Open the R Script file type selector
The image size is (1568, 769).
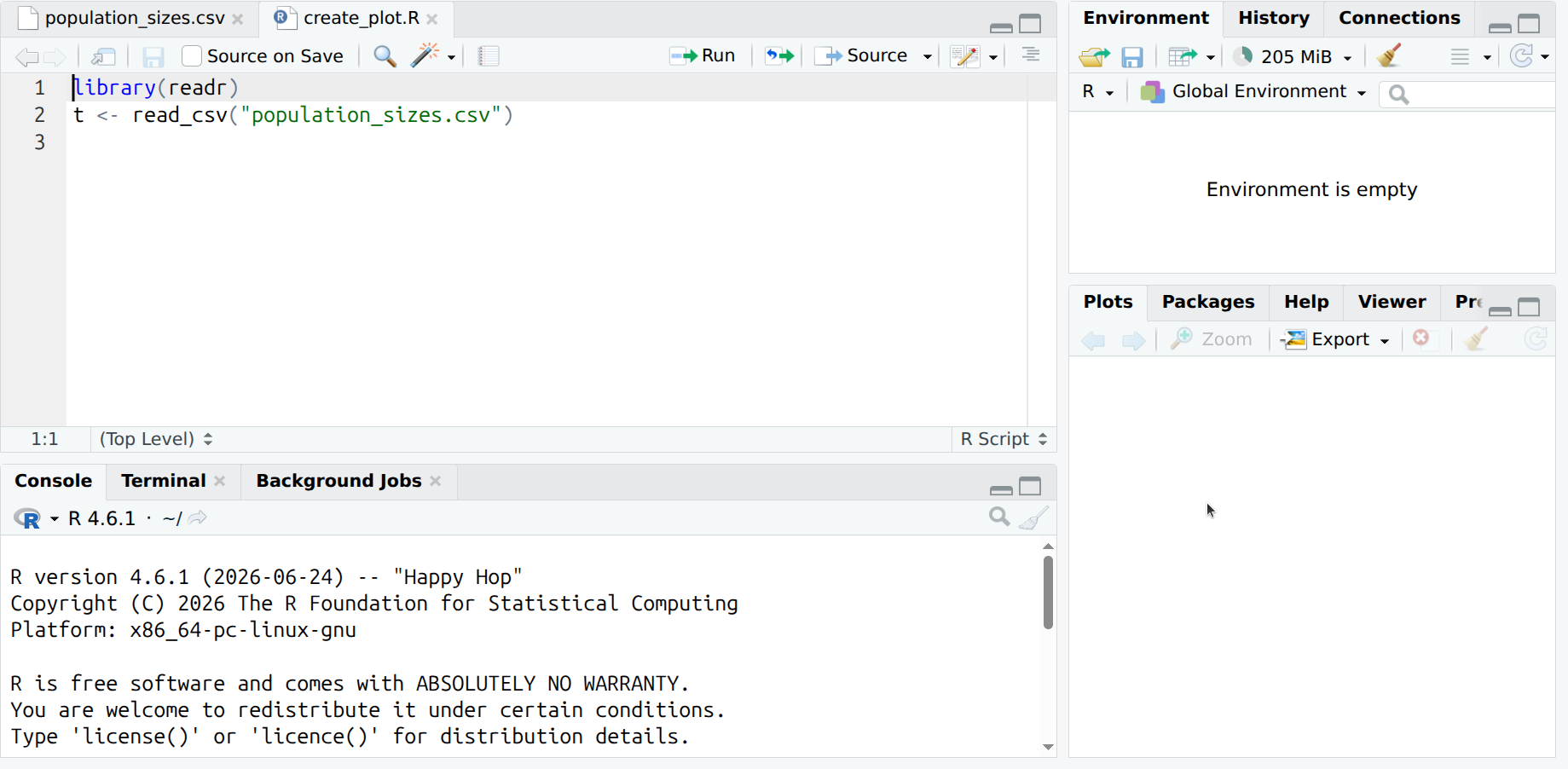1004,439
